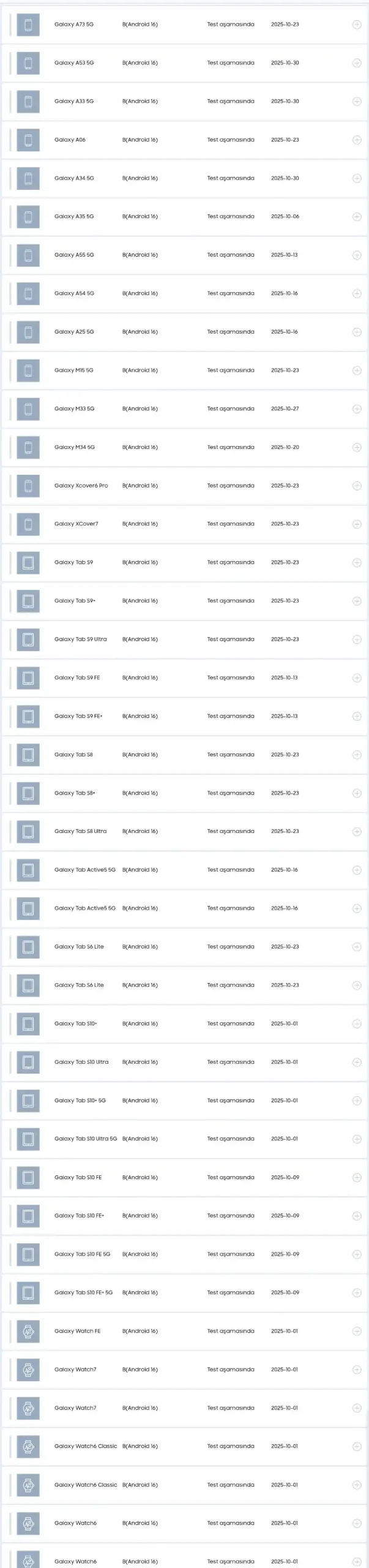
Task: Click the phone icon for Galaxy A06
Action: click(x=28, y=140)
